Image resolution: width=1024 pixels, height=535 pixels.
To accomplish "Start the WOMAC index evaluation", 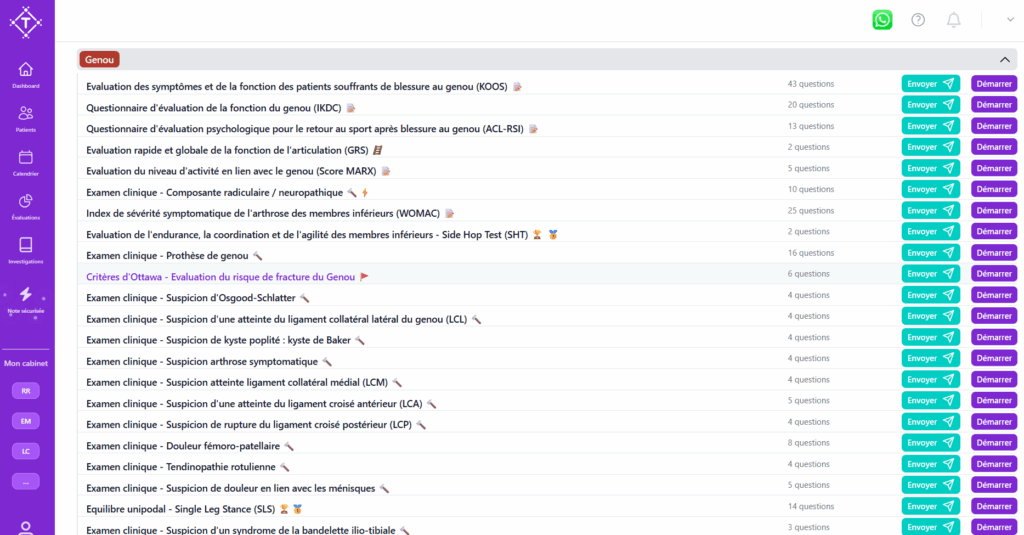I will click(993, 211).
